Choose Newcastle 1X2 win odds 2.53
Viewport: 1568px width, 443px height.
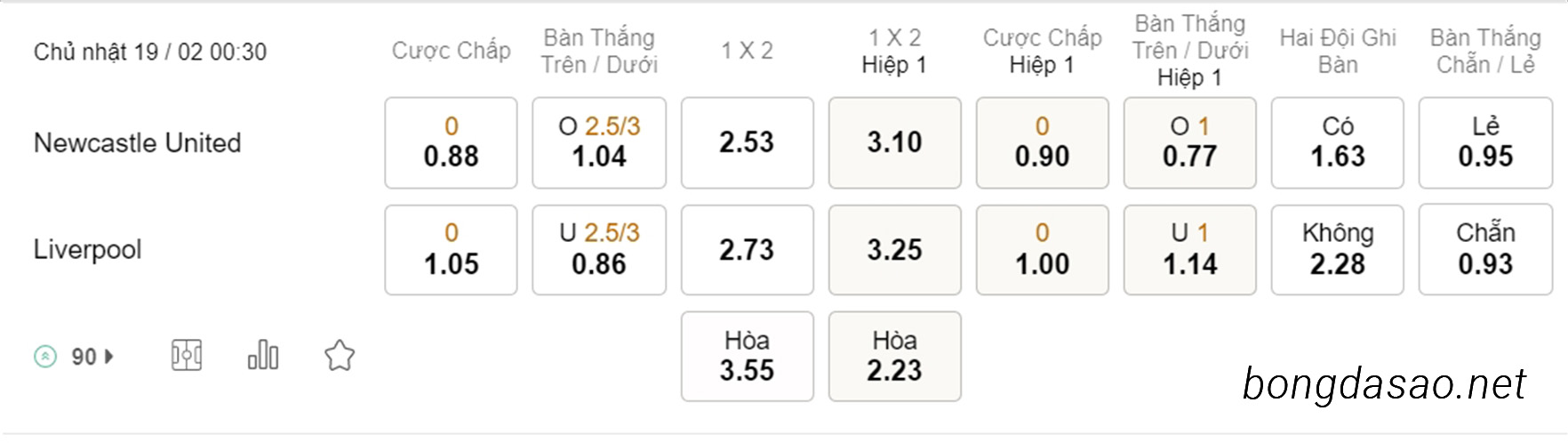click(x=747, y=142)
